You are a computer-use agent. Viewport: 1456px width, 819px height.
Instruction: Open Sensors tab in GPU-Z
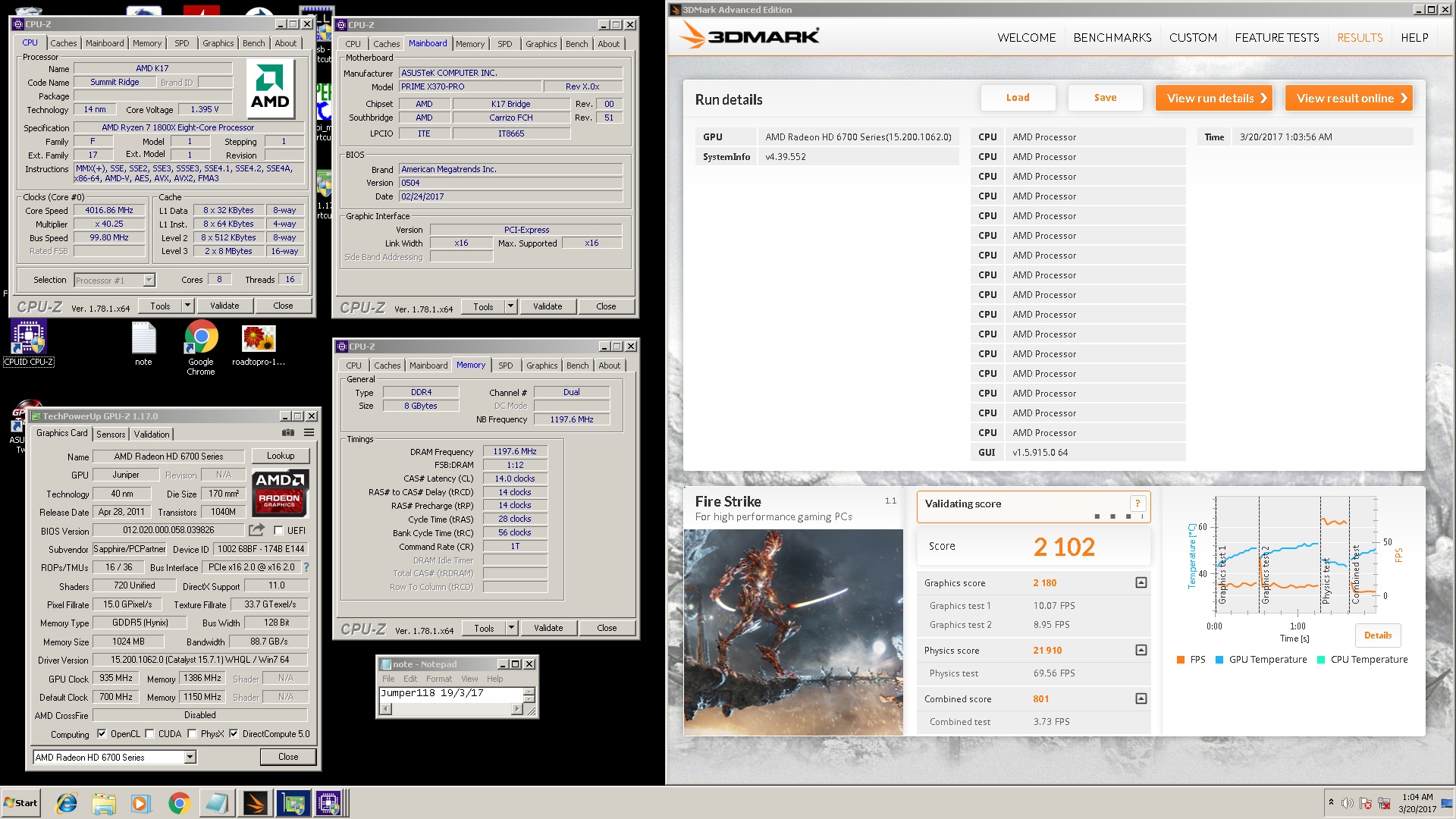click(x=111, y=434)
